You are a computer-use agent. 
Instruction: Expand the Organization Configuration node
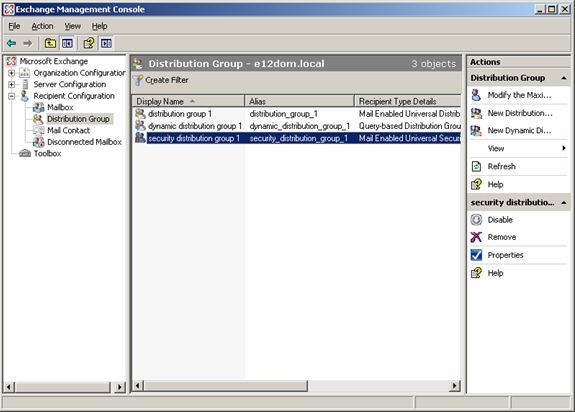(x=11, y=73)
